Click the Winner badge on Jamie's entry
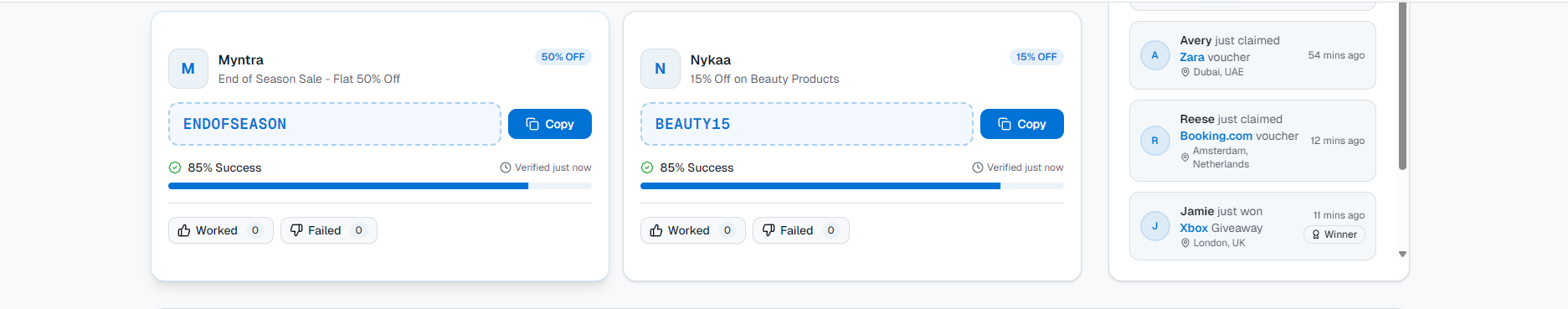The image size is (1568, 309). point(1334,234)
